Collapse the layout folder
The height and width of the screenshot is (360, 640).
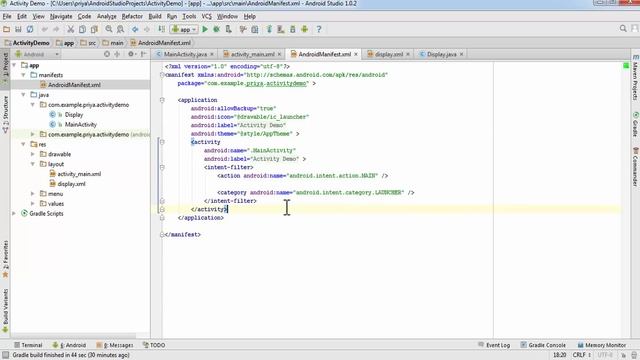click(x=33, y=164)
